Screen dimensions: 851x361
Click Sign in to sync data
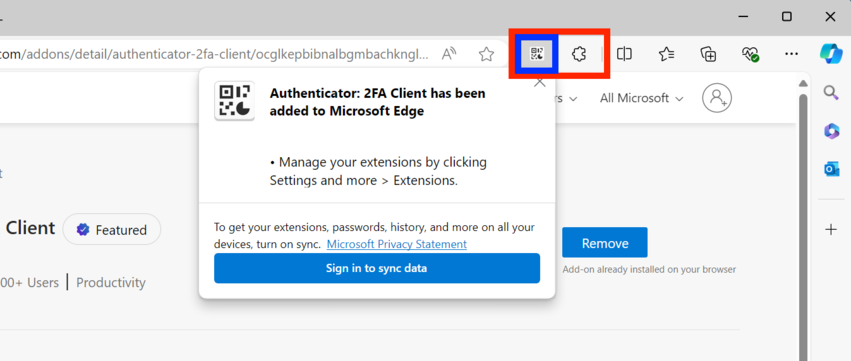pos(377,268)
